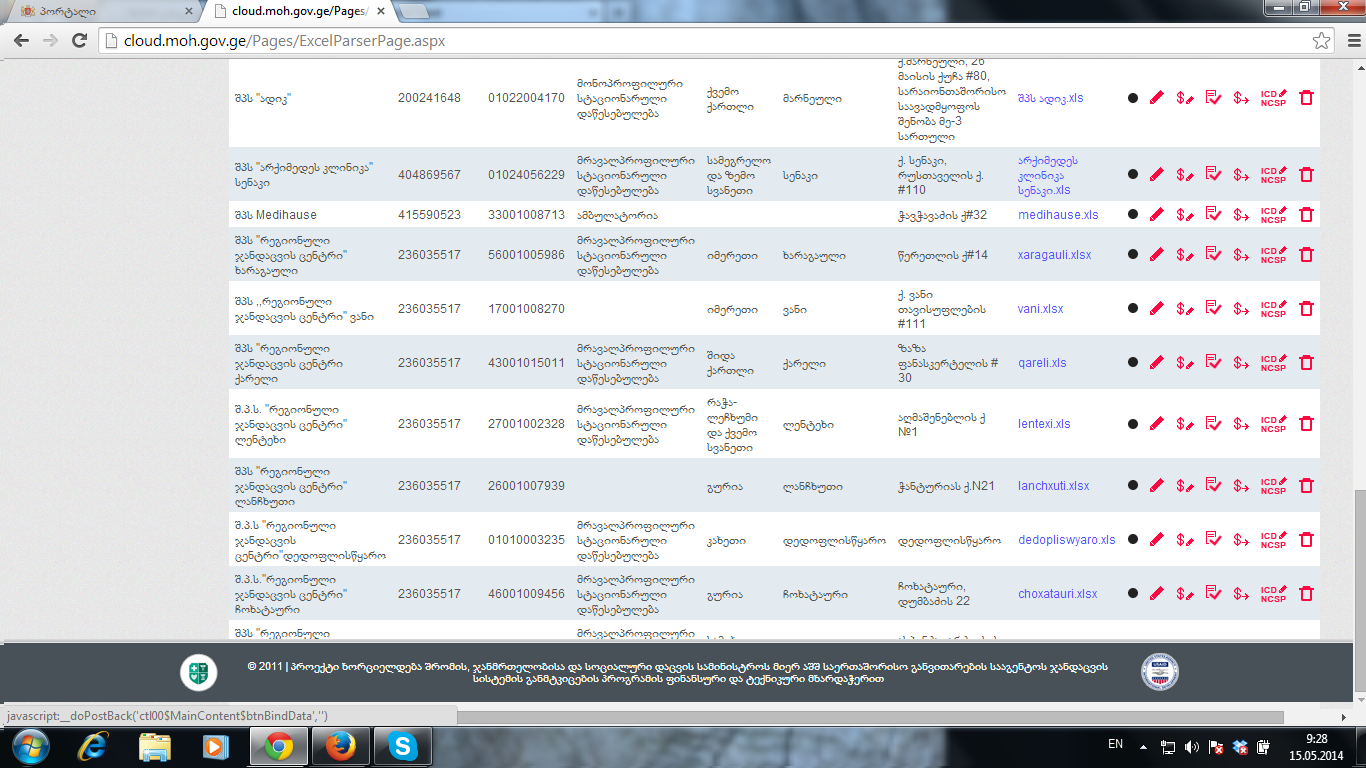
Task: Switch to the პორტალი browser tab
Action: click(x=100, y=11)
